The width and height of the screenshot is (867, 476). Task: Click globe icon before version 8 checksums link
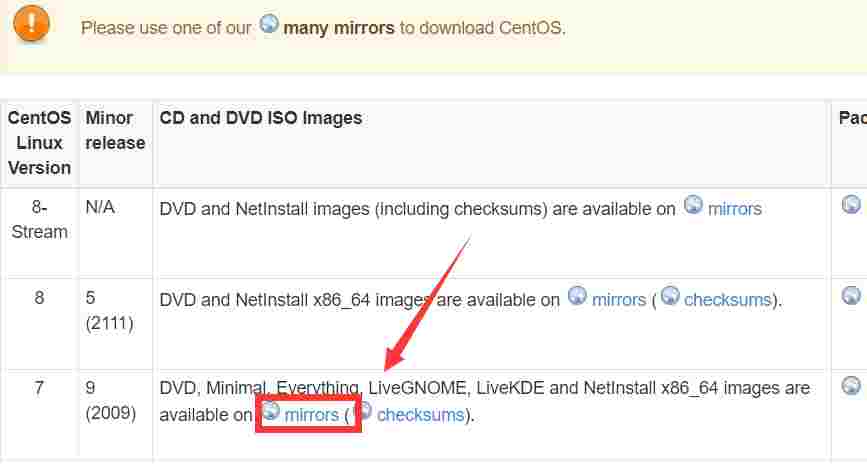(669, 296)
